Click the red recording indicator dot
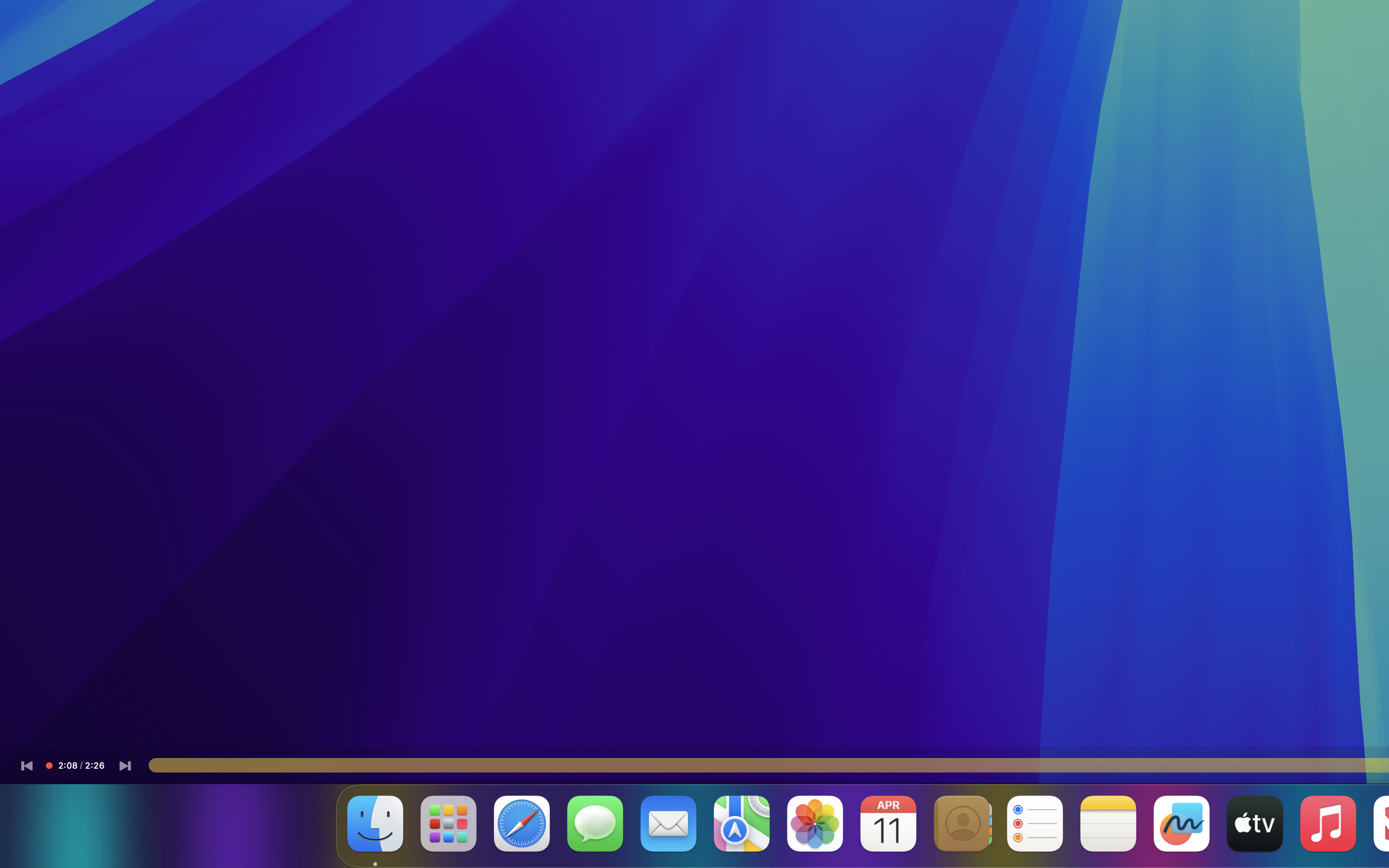Image resolution: width=1389 pixels, height=868 pixels. [49, 765]
